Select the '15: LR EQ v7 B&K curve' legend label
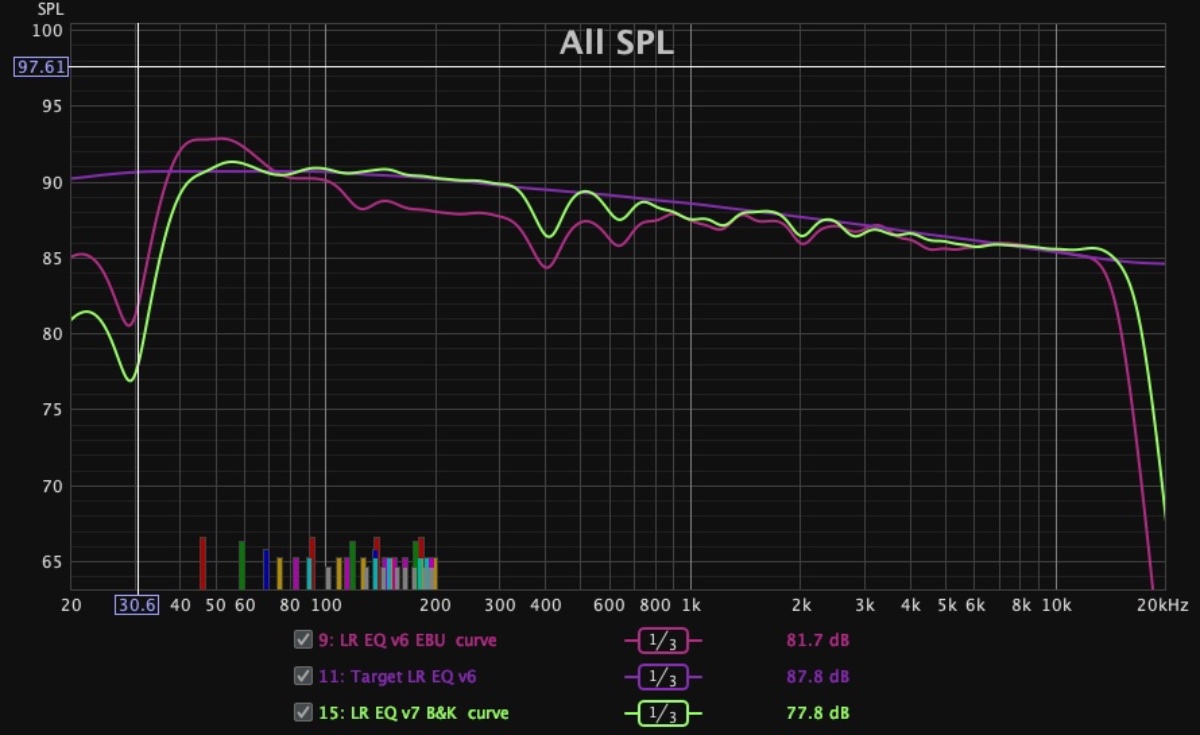Screen dimensions: 1200x735 tap(413, 713)
